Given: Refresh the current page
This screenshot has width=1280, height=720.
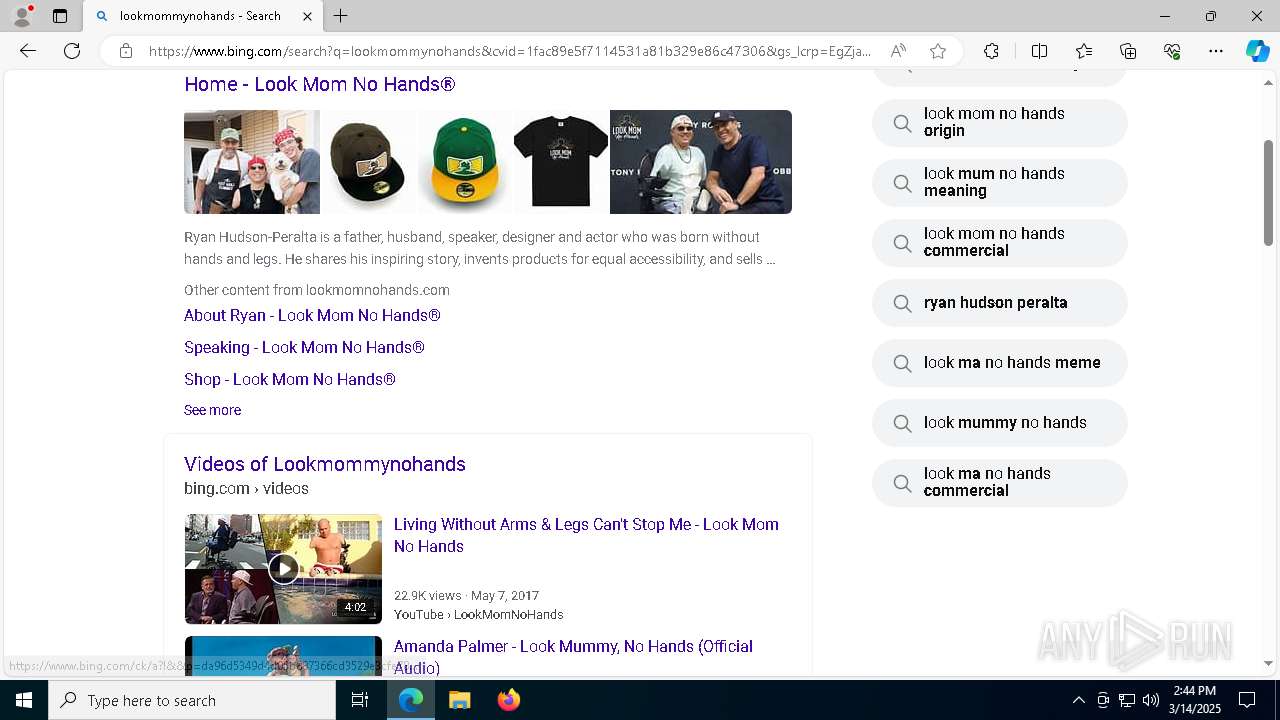Looking at the screenshot, I should tap(72, 51).
